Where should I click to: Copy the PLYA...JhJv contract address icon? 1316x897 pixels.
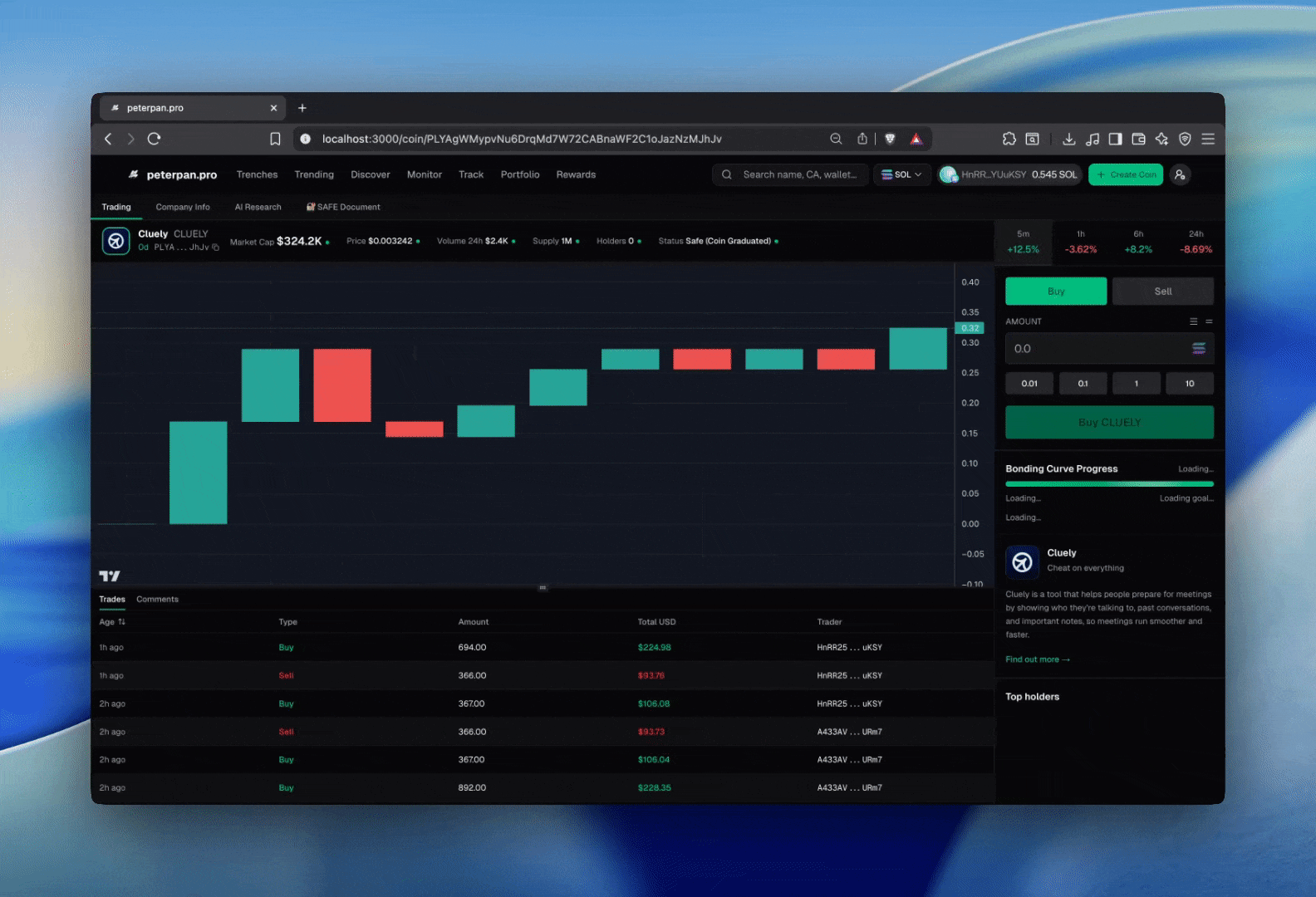[215, 247]
